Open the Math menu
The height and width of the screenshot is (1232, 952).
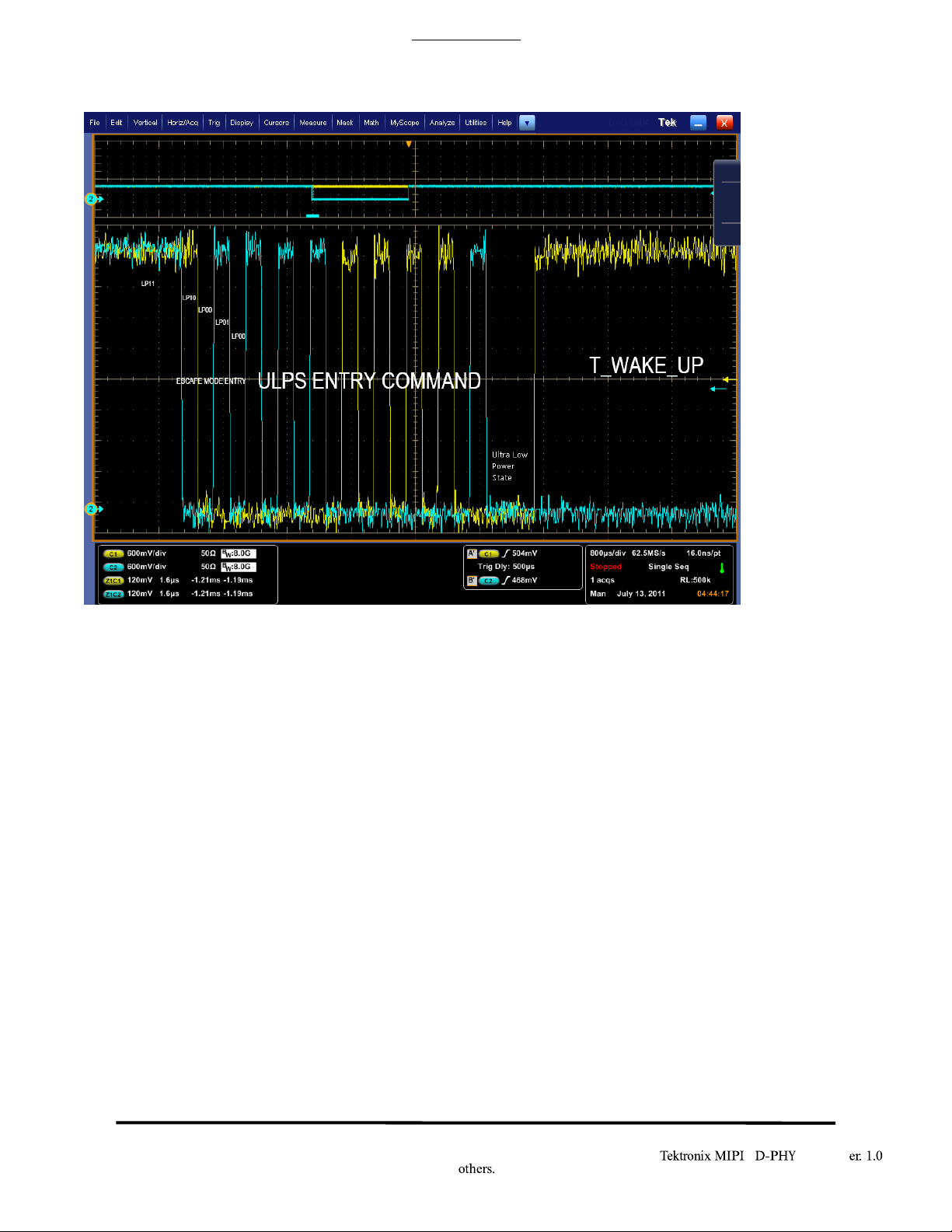pyautogui.click(x=371, y=123)
